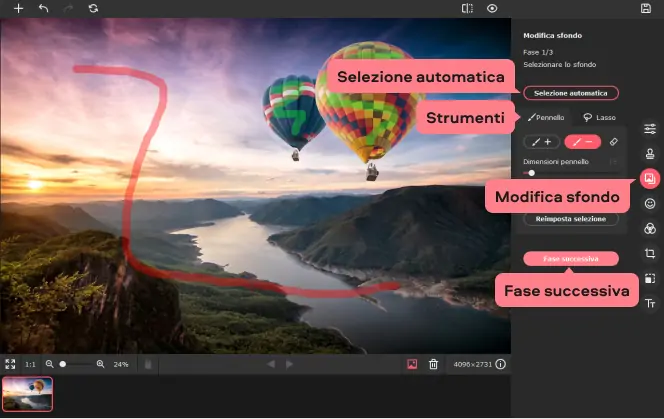This screenshot has height=419, width=664.
Task: Select the stamp retouch tool in sidebar
Action: 650,153
